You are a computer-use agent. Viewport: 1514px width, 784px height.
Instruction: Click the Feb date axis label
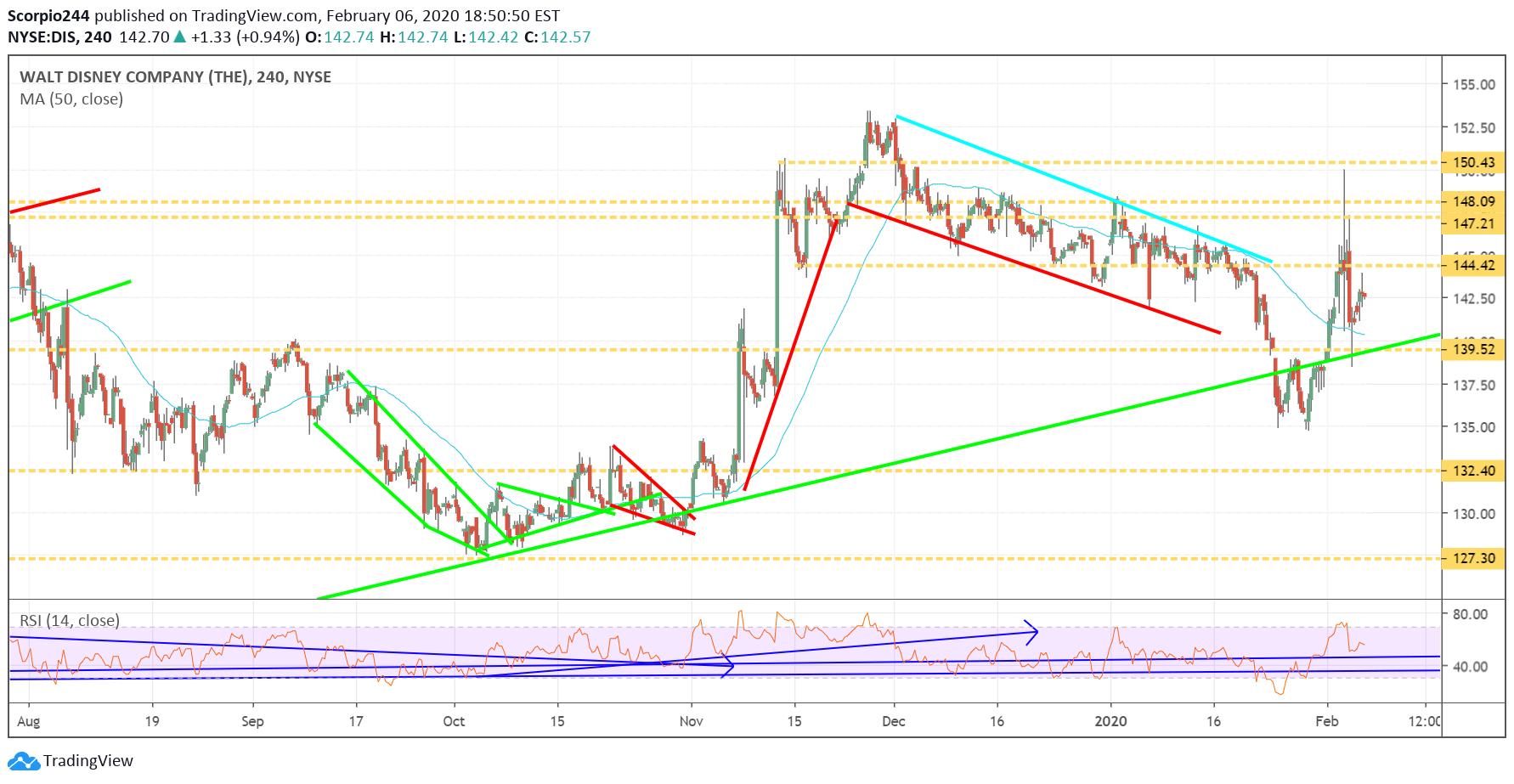click(x=1327, y=721)
